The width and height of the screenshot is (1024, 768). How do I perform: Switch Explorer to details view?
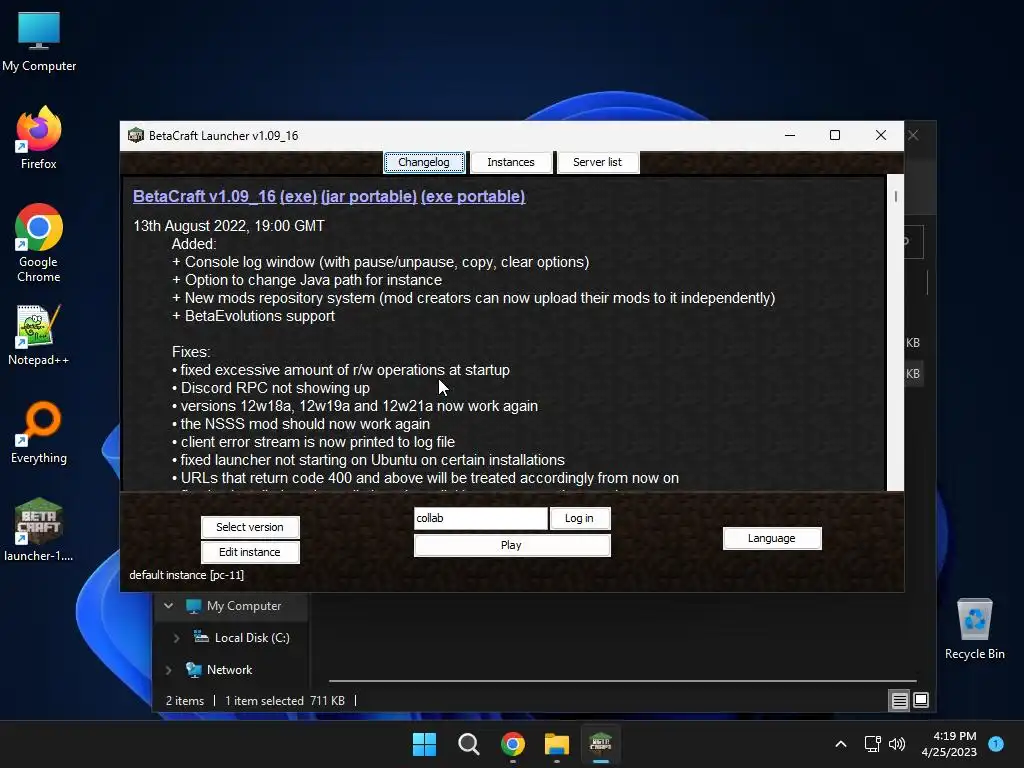[899, 701]
